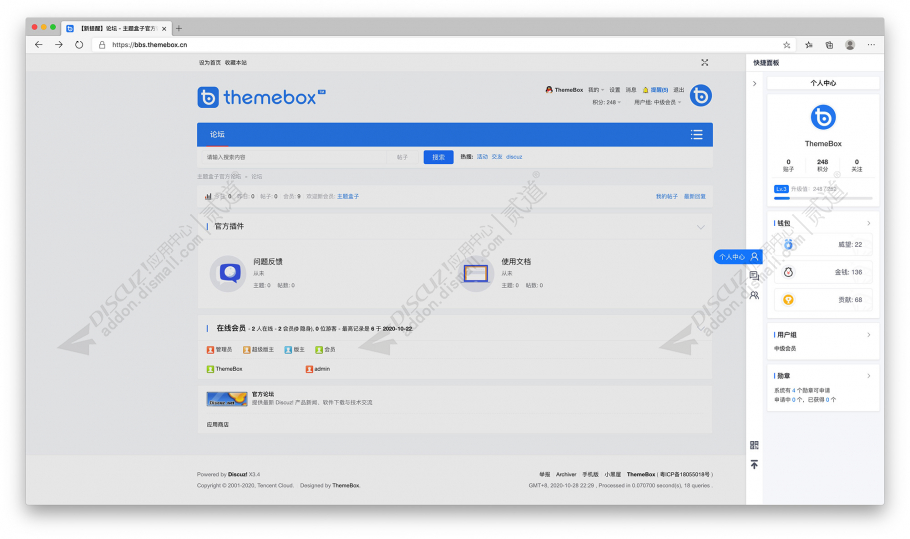Click the fullscreen expand icon above the header
The image size is (910, 539).
705,63
